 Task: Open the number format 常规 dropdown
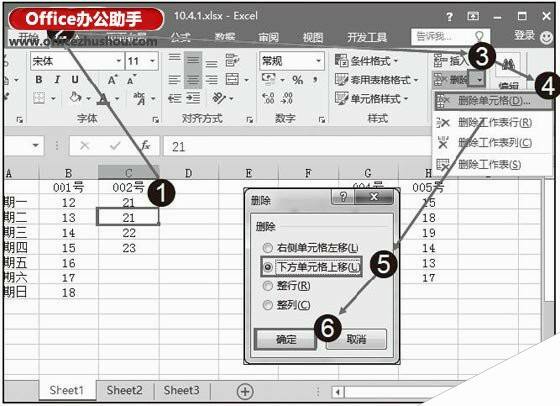[x=318, y=61]
